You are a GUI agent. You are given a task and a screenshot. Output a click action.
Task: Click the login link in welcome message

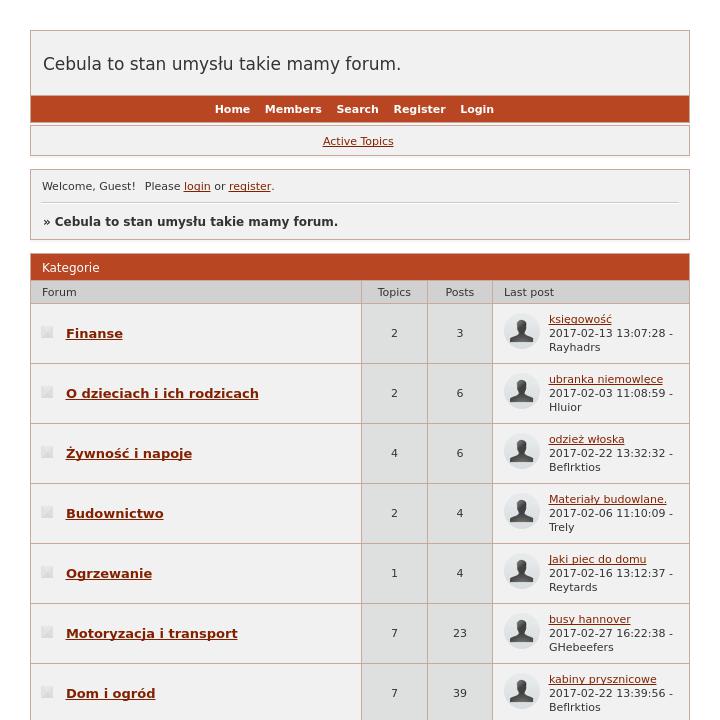(197, 186)
